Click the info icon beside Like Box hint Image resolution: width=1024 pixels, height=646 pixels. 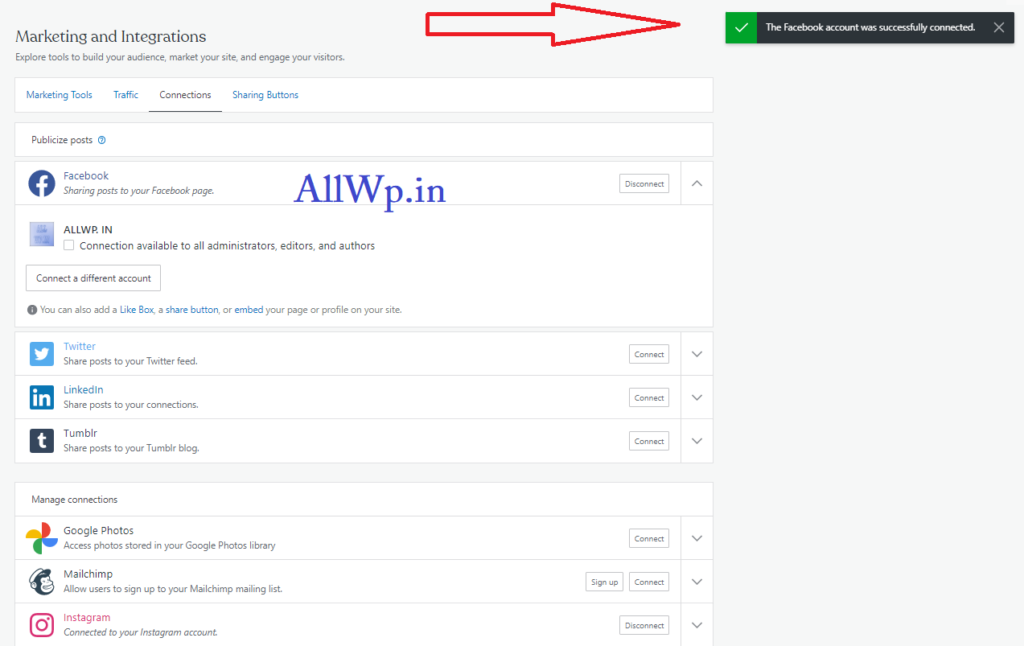[x=31, y=310]
